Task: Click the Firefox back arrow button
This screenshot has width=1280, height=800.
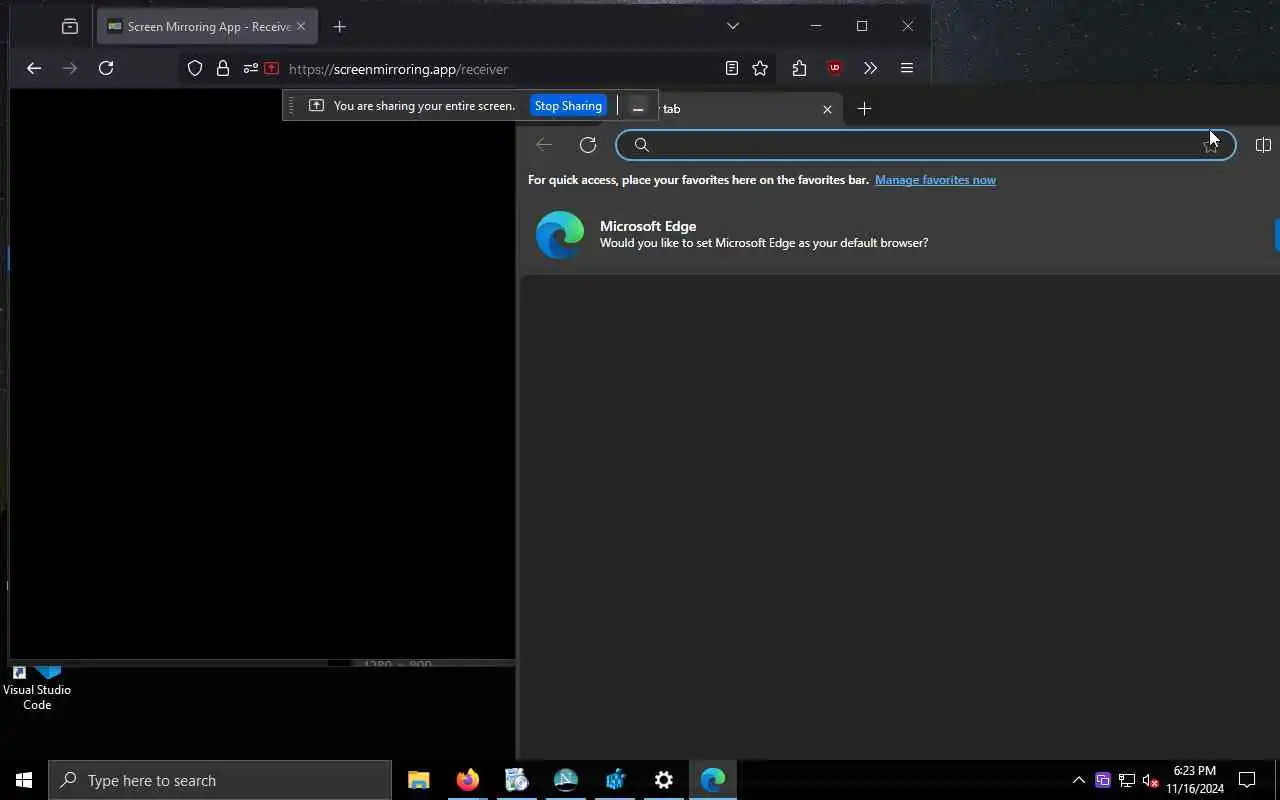Action: click(34, 68)
